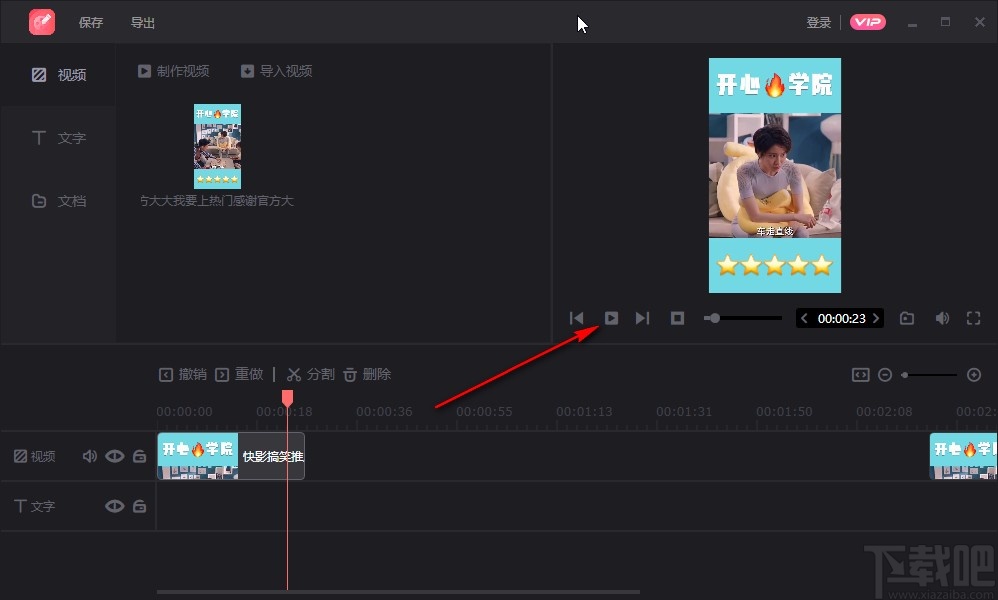
Task: Jump to previous frame in preview
Action: point(577,318)
